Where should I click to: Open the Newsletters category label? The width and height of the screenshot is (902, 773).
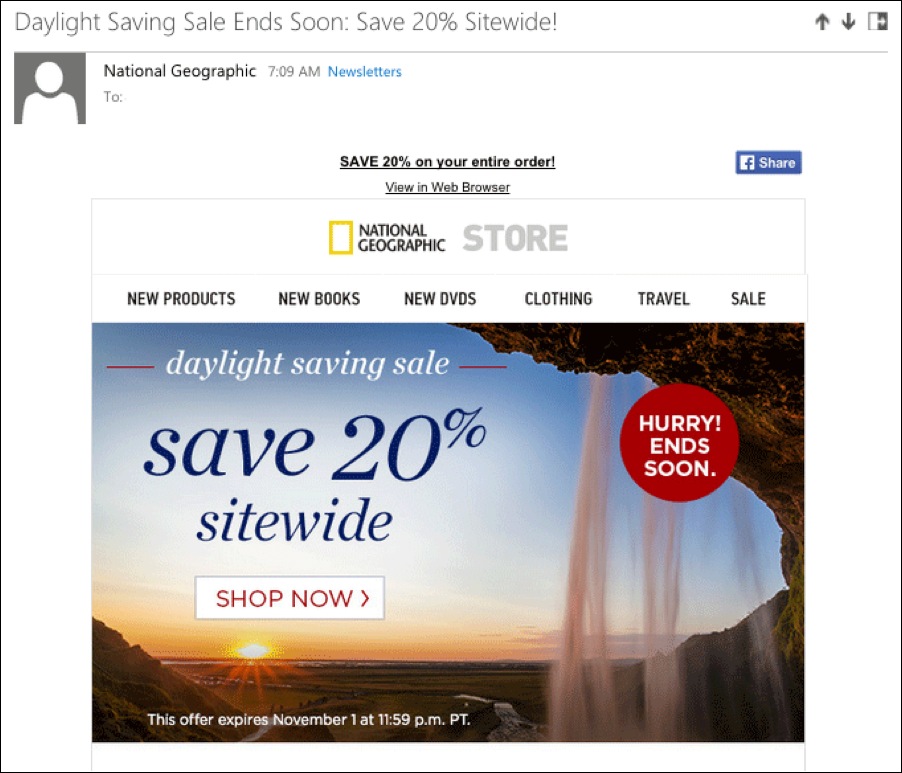pos(365,72)
